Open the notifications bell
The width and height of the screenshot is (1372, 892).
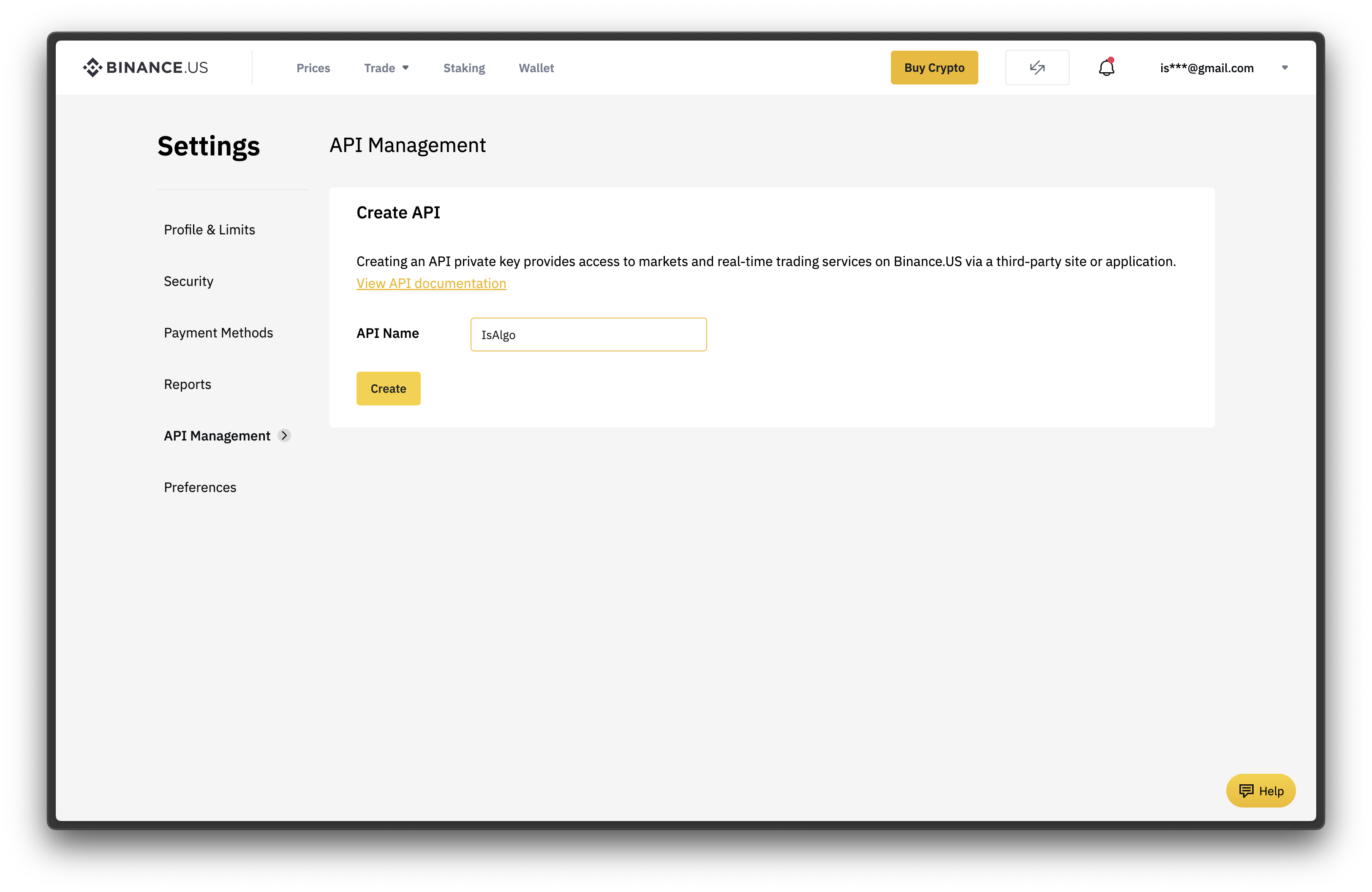(1106, 68)
